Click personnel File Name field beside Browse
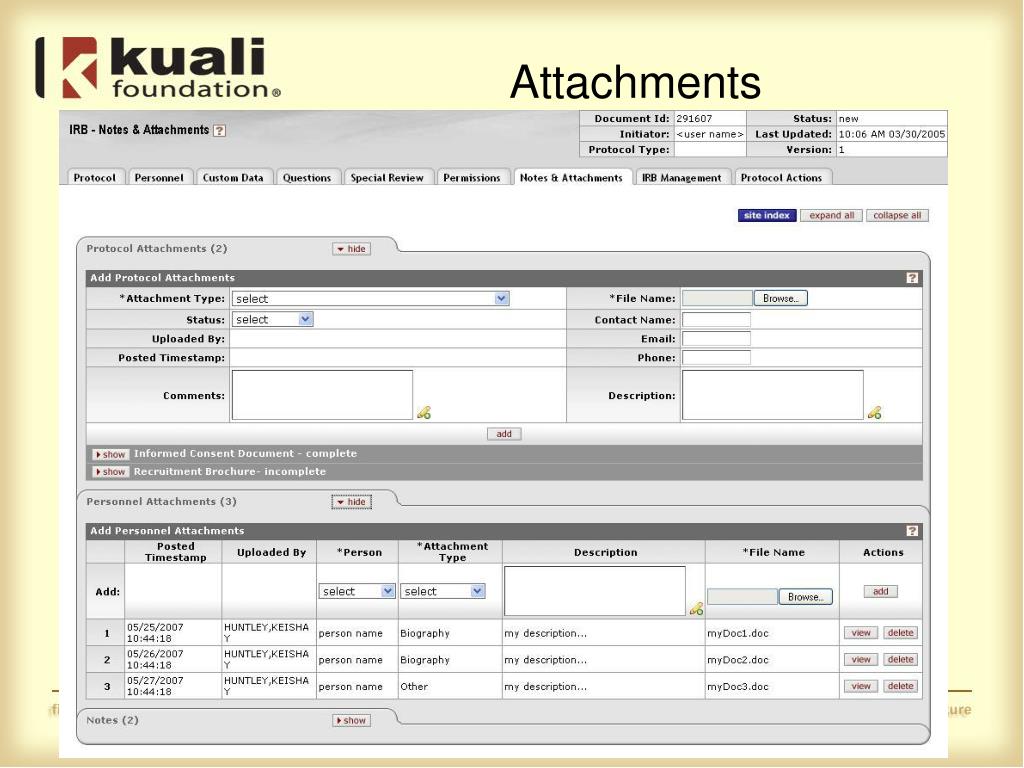This screenshot has height=768, width=1024. [743, 597]
